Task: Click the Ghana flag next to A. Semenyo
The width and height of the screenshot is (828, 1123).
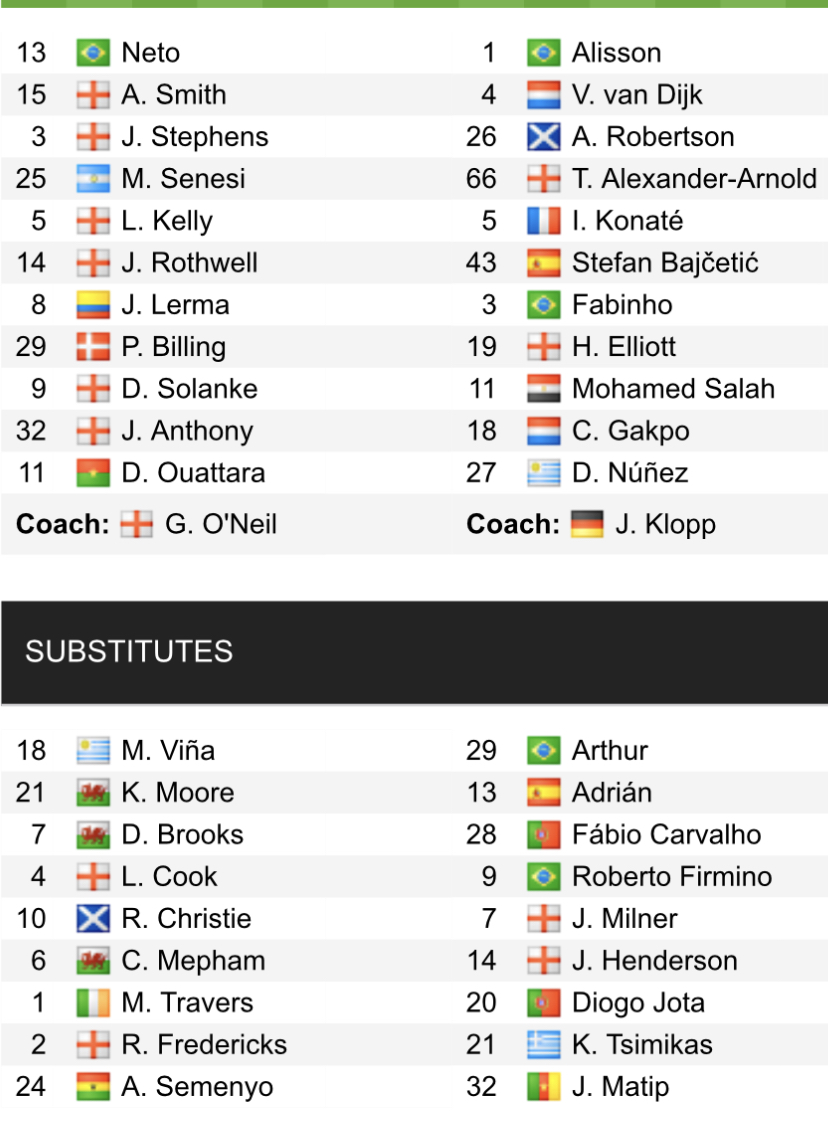Action: click(x=93, y=1086)
